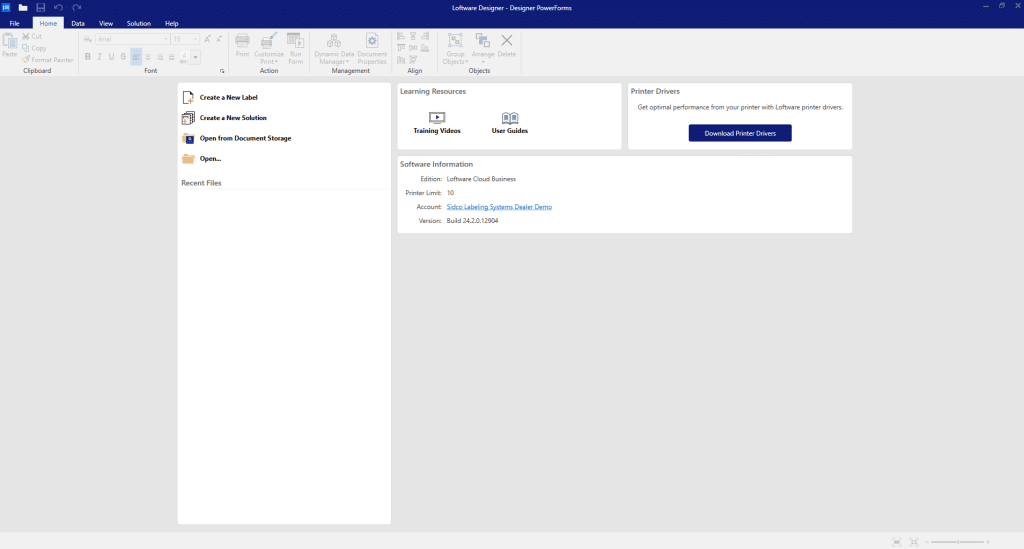Toggle justify text alignment

172,57
